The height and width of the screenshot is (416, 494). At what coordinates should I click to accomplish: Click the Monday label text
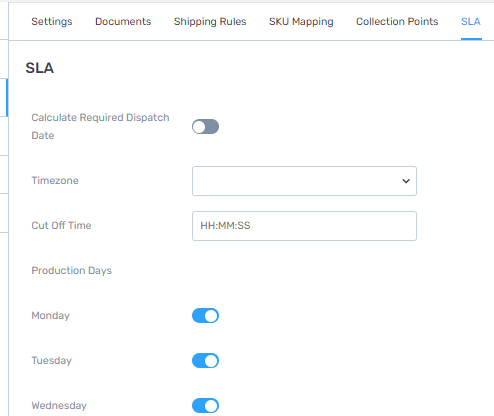(51, 316)
